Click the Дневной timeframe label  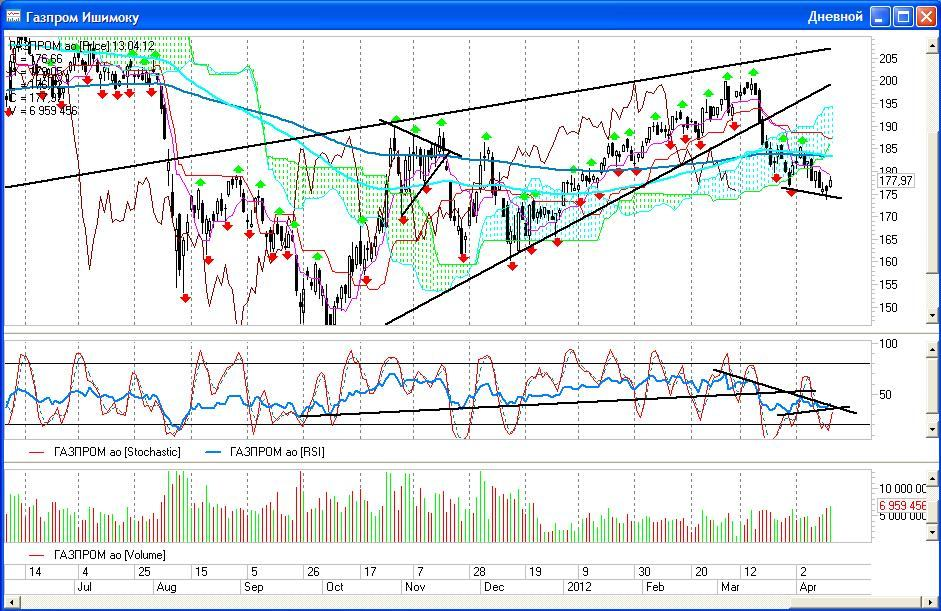tap(835, 17)
